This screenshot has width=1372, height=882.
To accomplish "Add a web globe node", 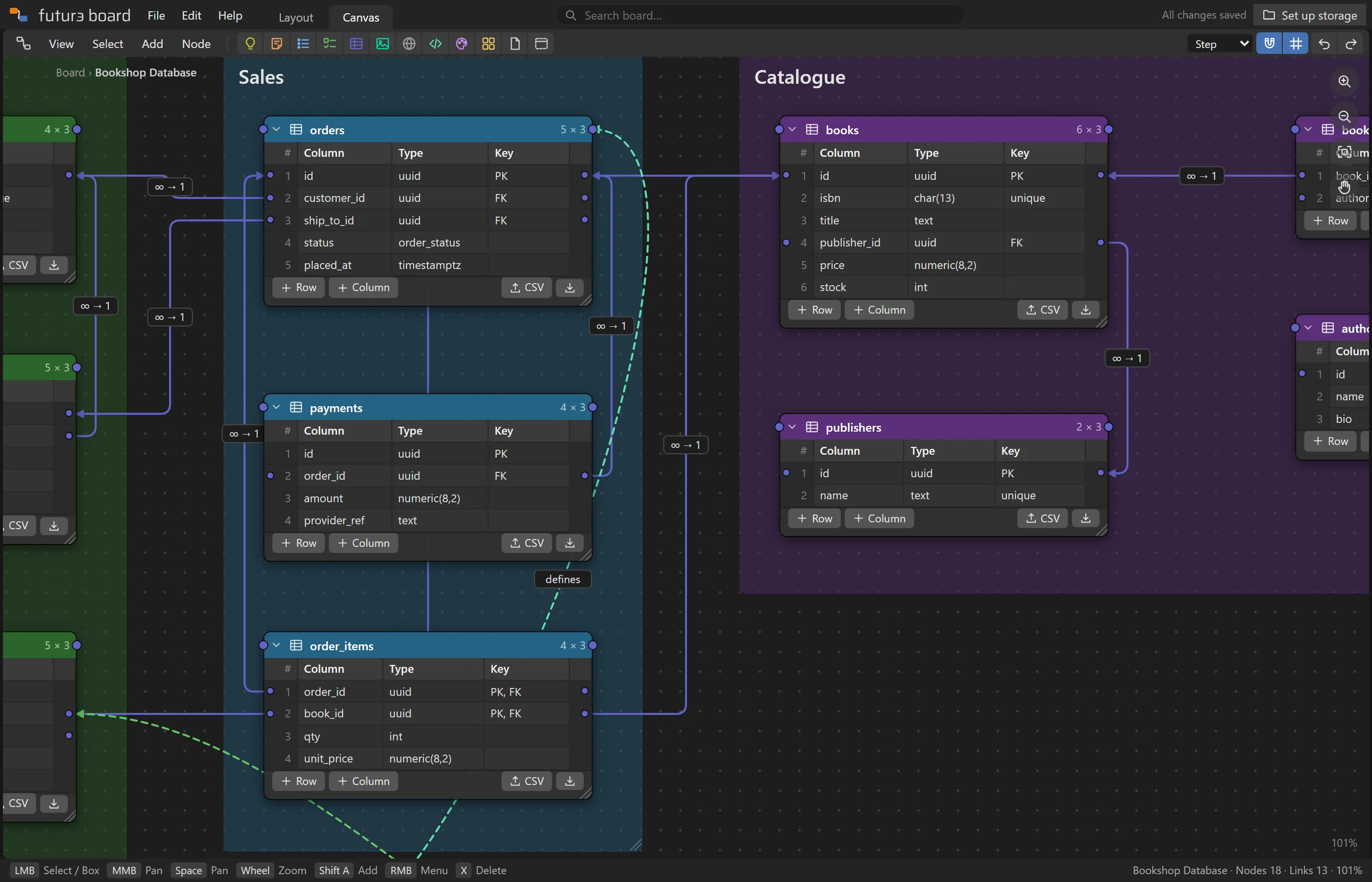I will pyautogui.click(x=409, y=44).
